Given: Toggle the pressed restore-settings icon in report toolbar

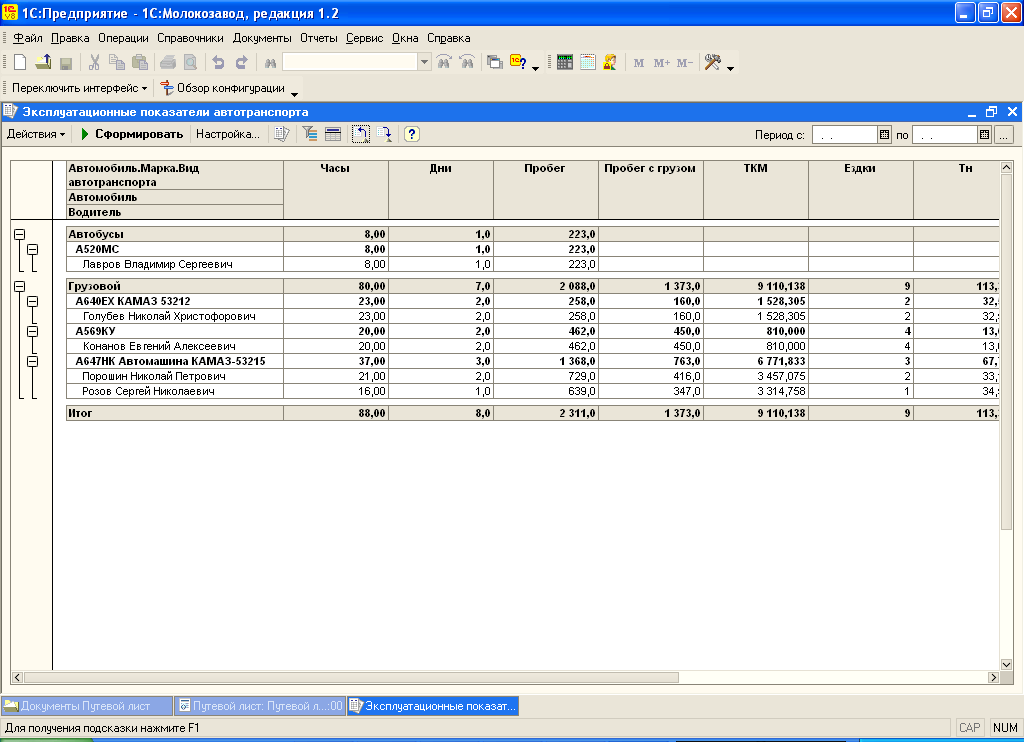Looking at the screenshot, I should [361, 134].
